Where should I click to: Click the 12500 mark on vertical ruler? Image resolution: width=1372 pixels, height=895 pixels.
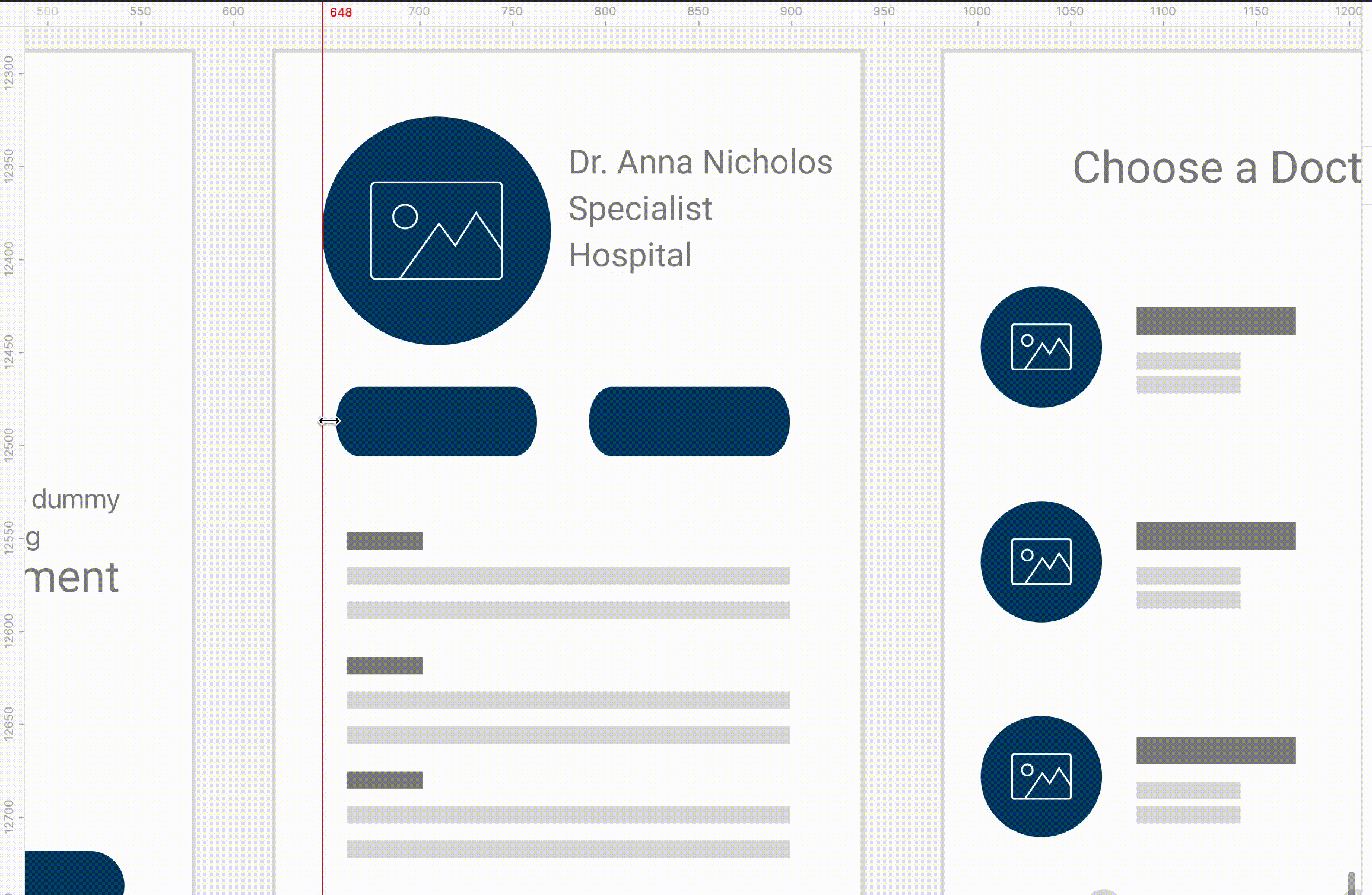click(x=8, y=445)
